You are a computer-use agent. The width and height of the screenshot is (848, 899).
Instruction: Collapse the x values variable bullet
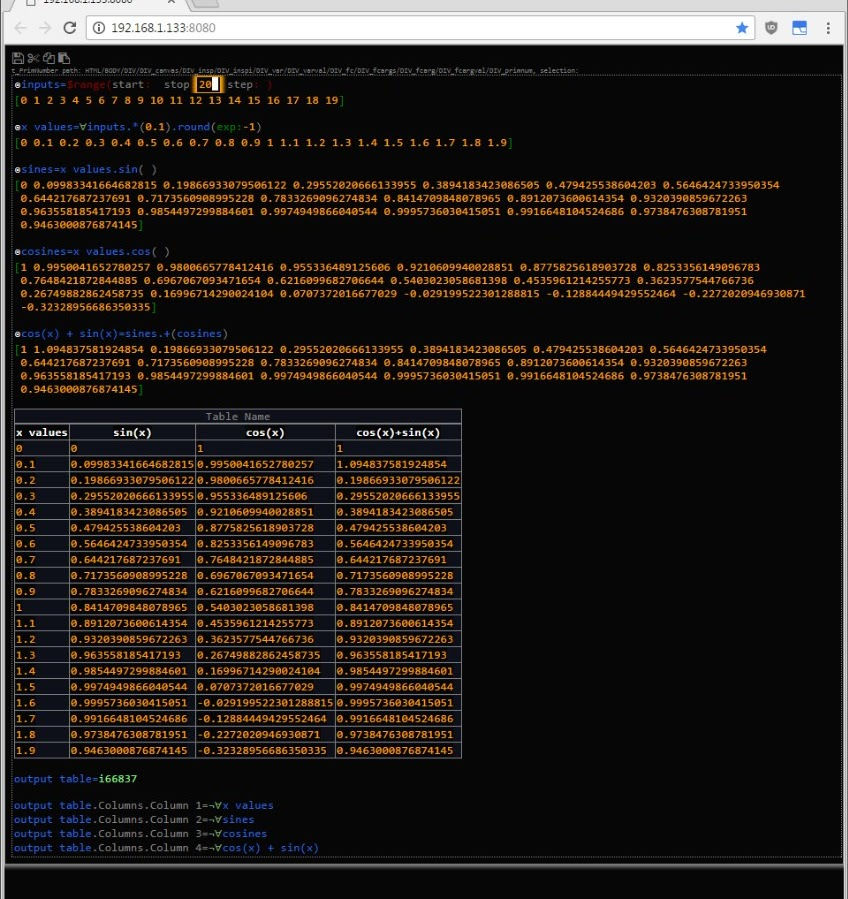(17, 128)
